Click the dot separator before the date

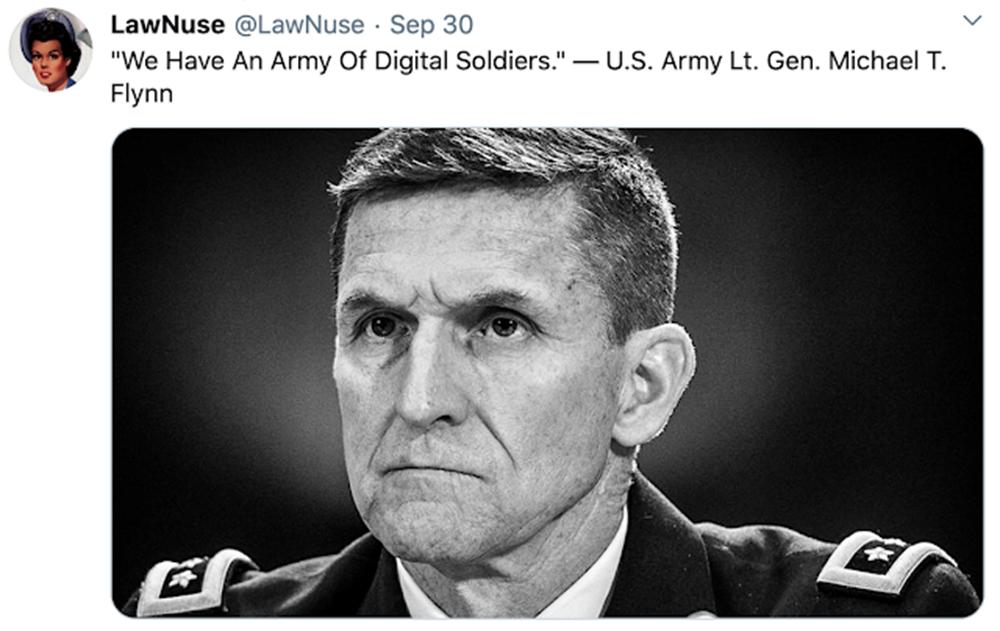tap(376, 24)
